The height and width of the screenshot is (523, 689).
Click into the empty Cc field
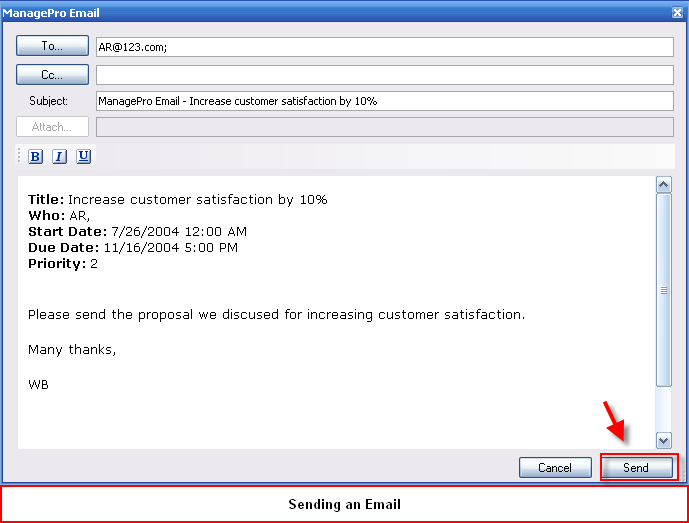384,75
